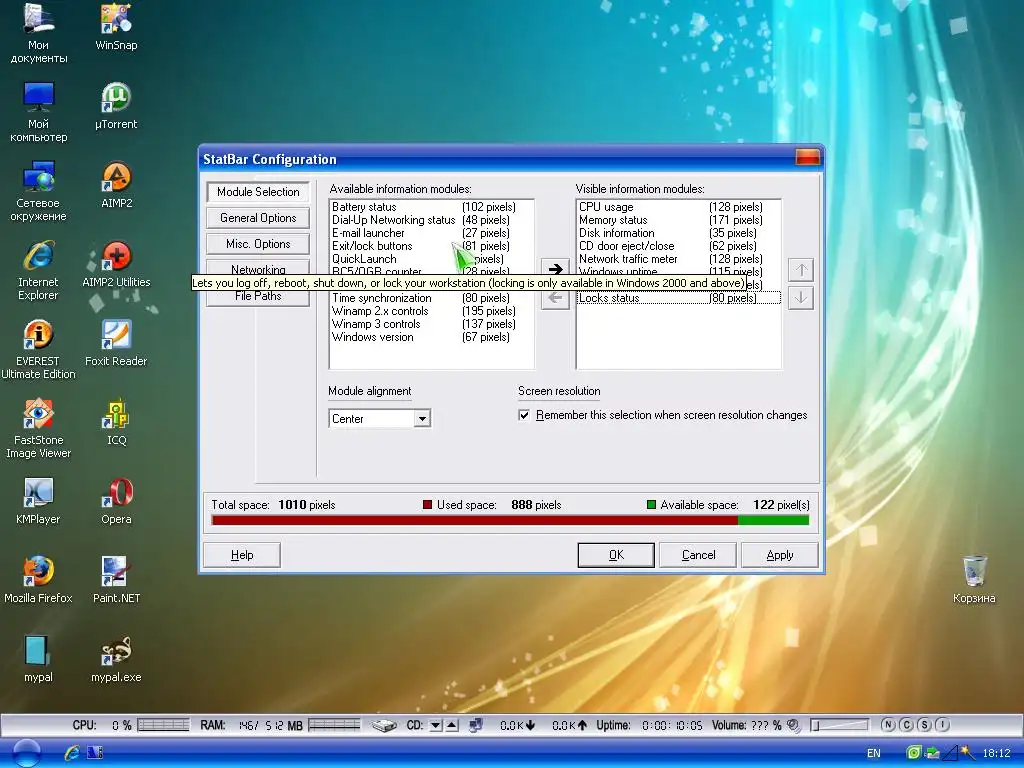
Task: Switch to Module Selection tab
Action: [258, 192]
